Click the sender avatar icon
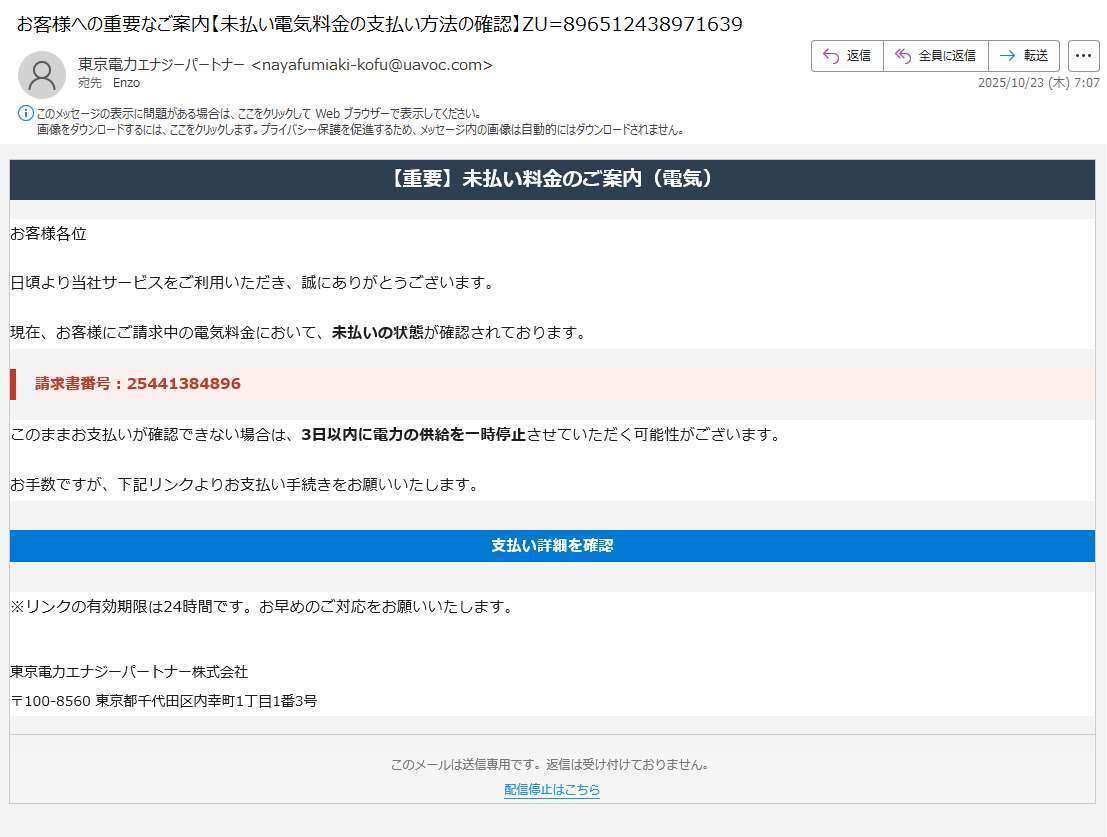The width and height of the screenshot is (1107, 837). pos(42,74)
